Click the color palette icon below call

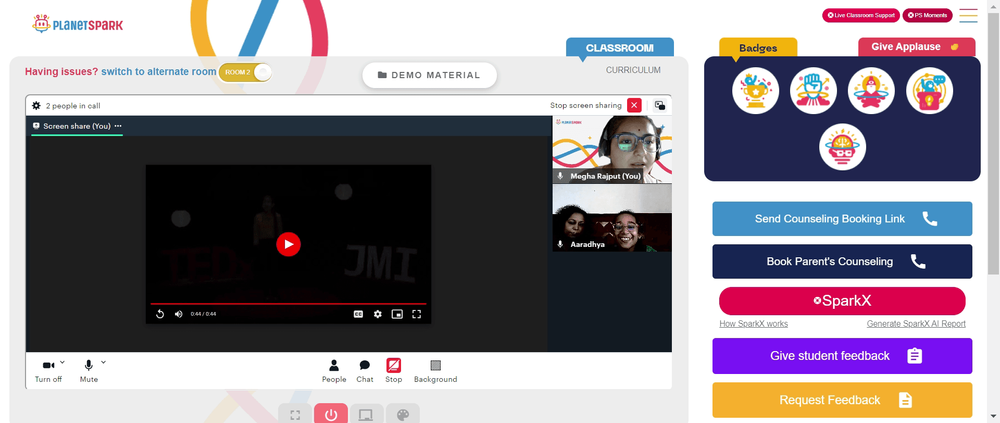[402, 414]
